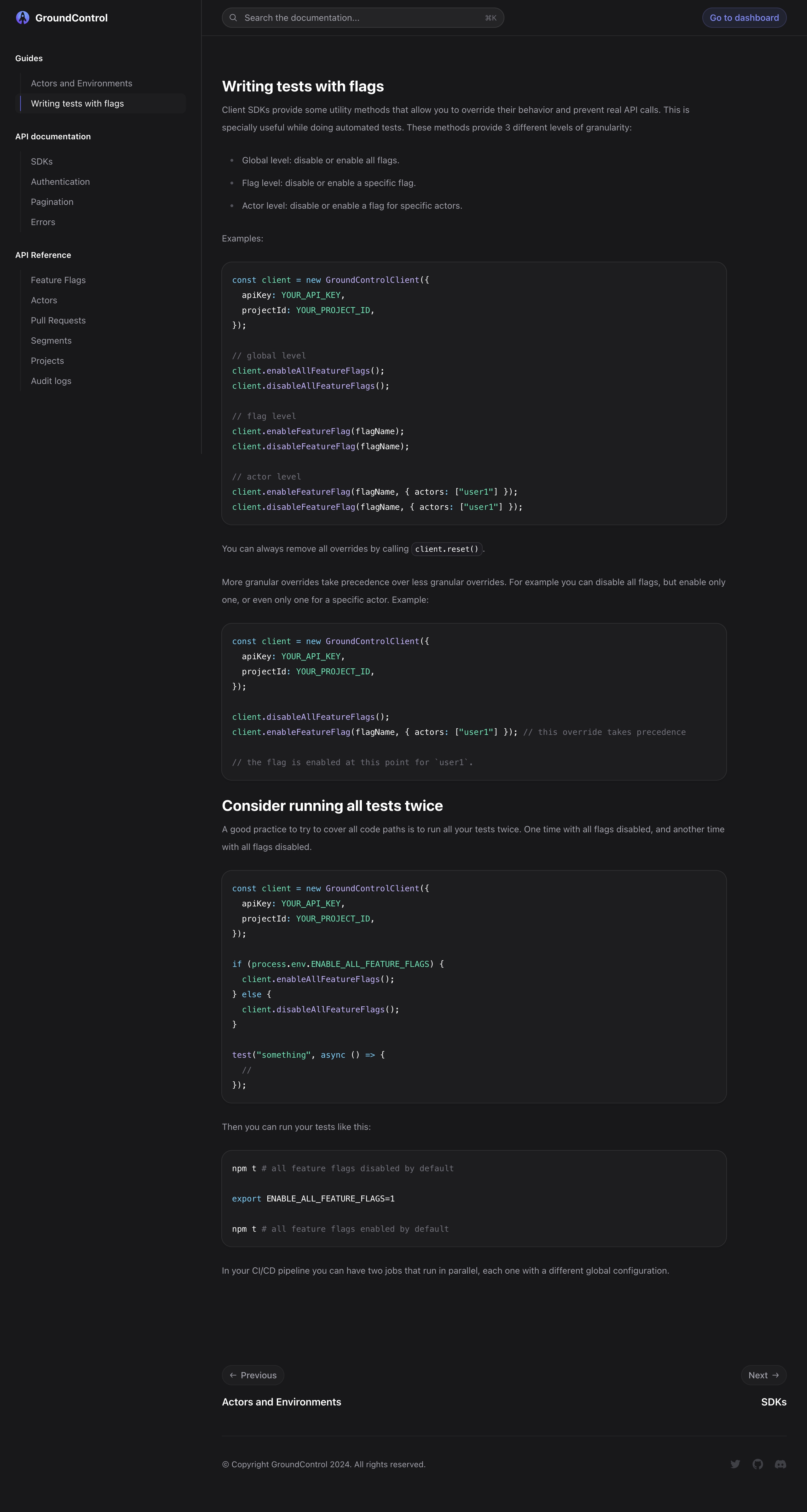Open the Discord icon in footer
The width and height of the screenshot is (807, 1512).
pyautogui.click(x=780, y=1464)
